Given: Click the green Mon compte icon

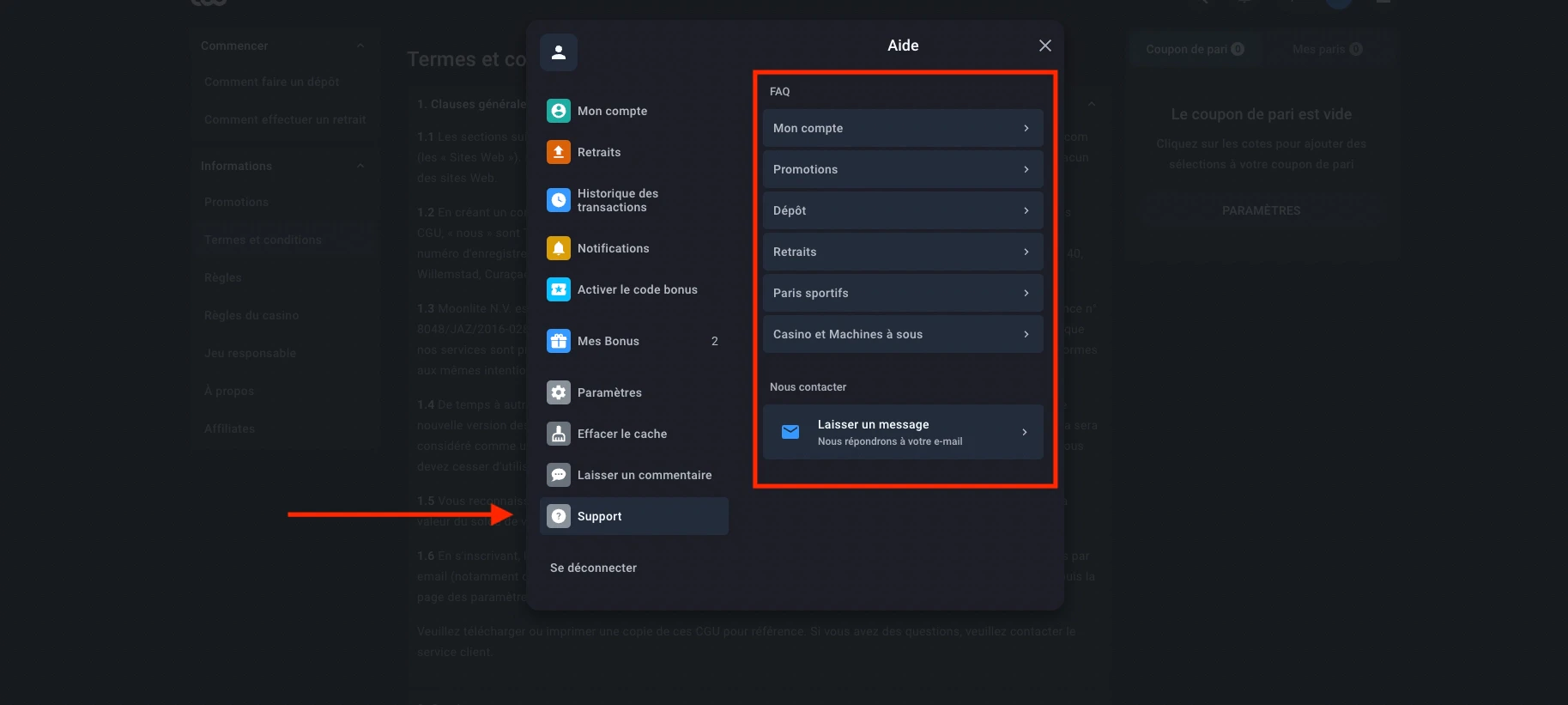Looking at the screenshot, I should pos(559,111).
